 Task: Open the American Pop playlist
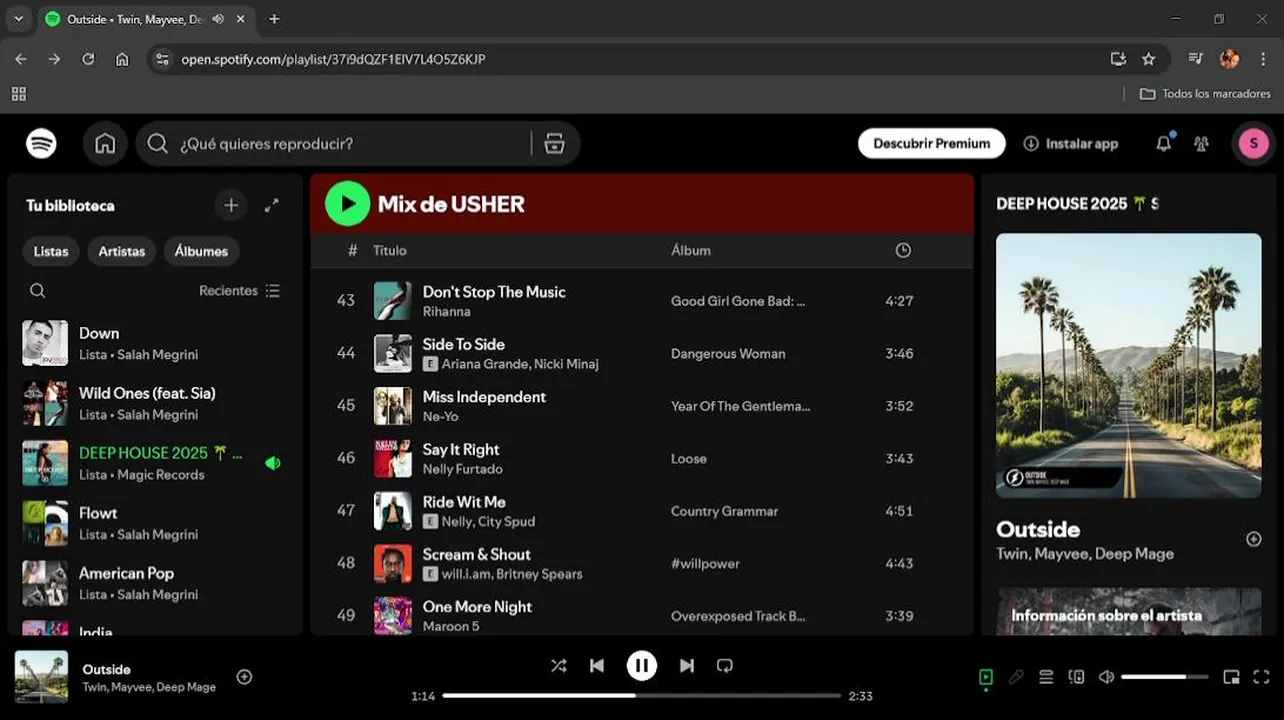coord(155,583)
